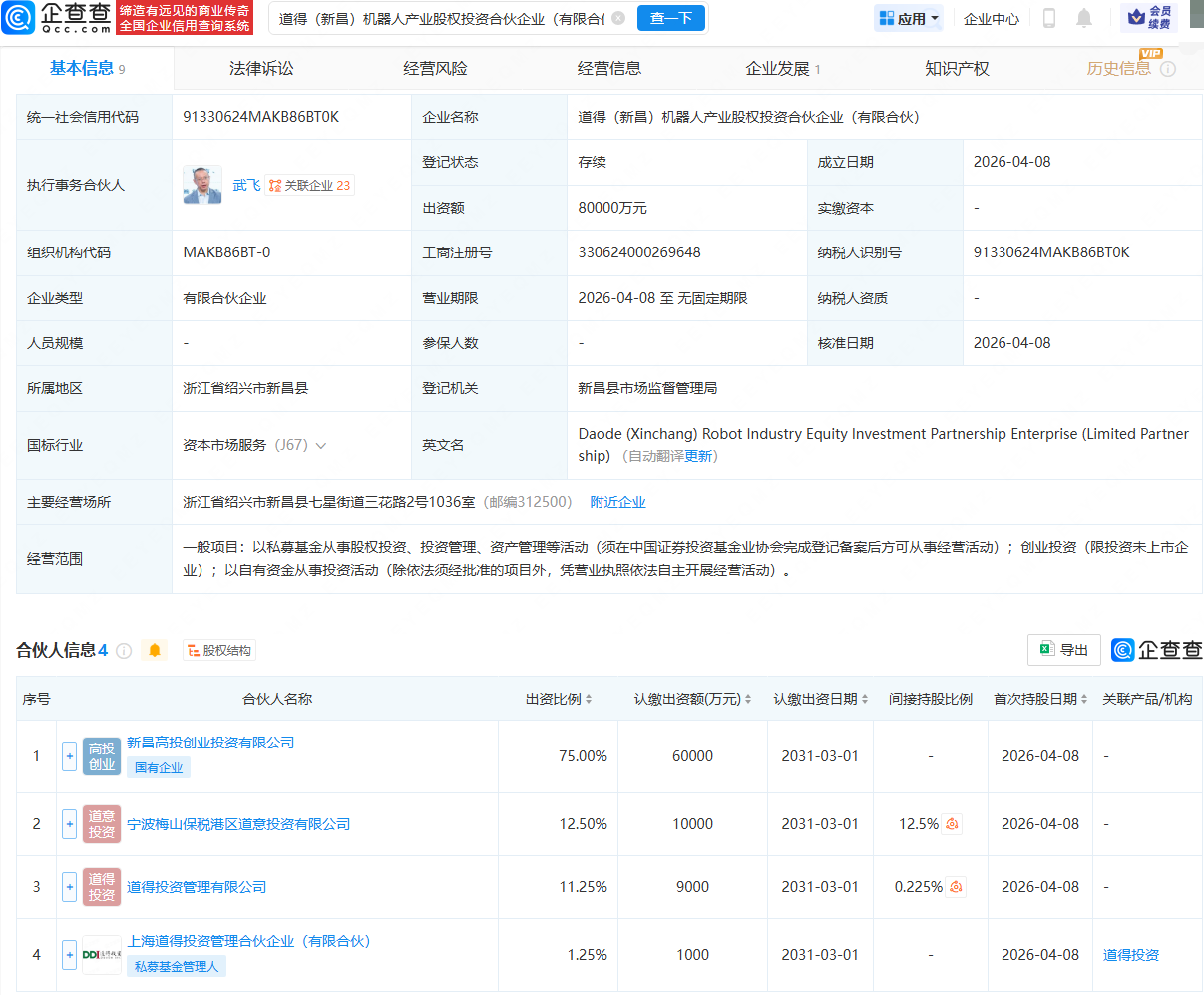
Task: Expand the 资本市场服务 industry chevron
Action: pos(321,446)
